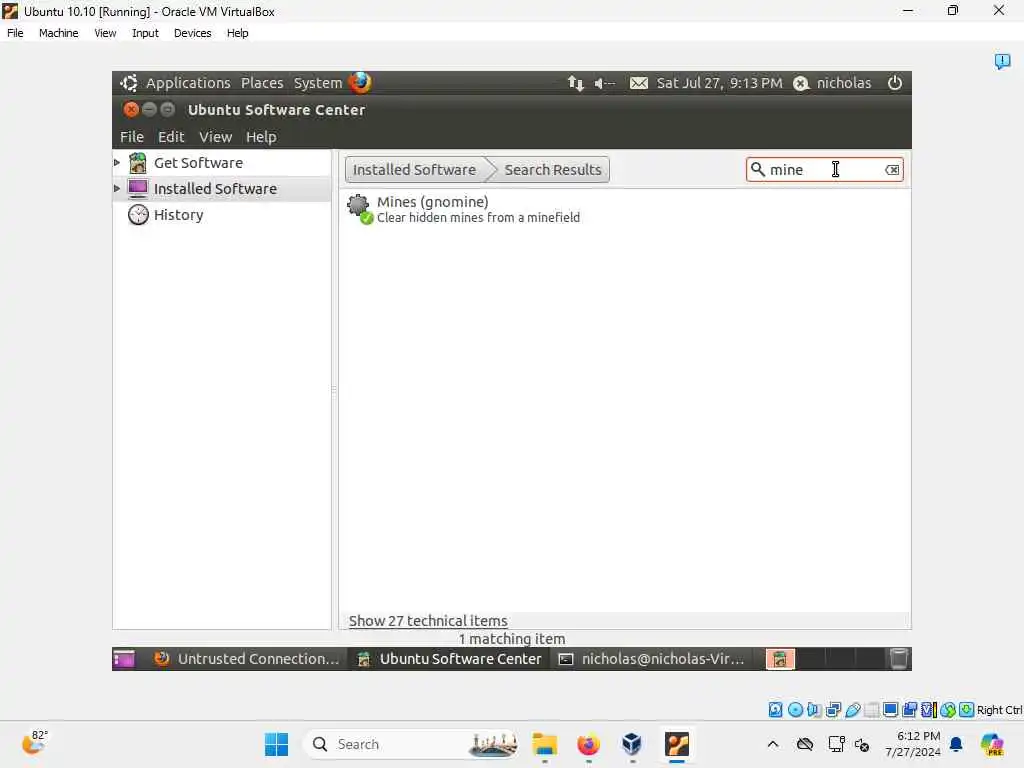Open the System menu in the GNOME panel

pos(317,83)
